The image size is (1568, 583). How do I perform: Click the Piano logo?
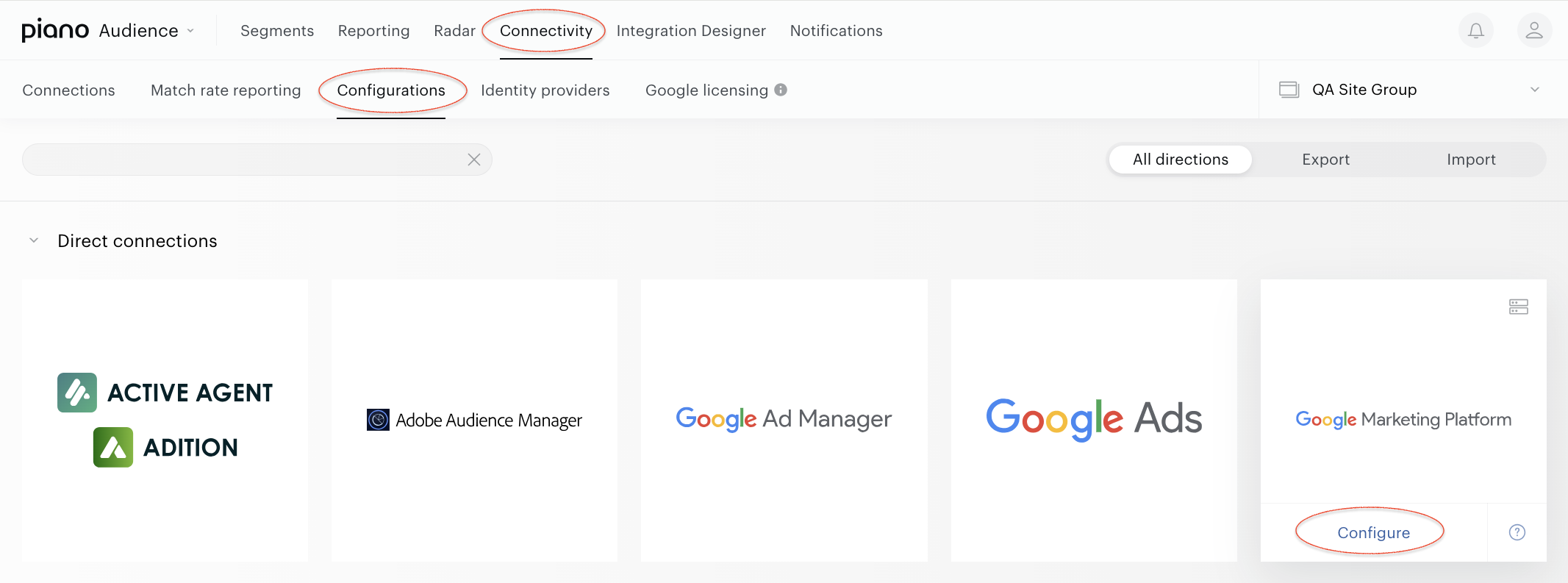[x=55, y=30]
